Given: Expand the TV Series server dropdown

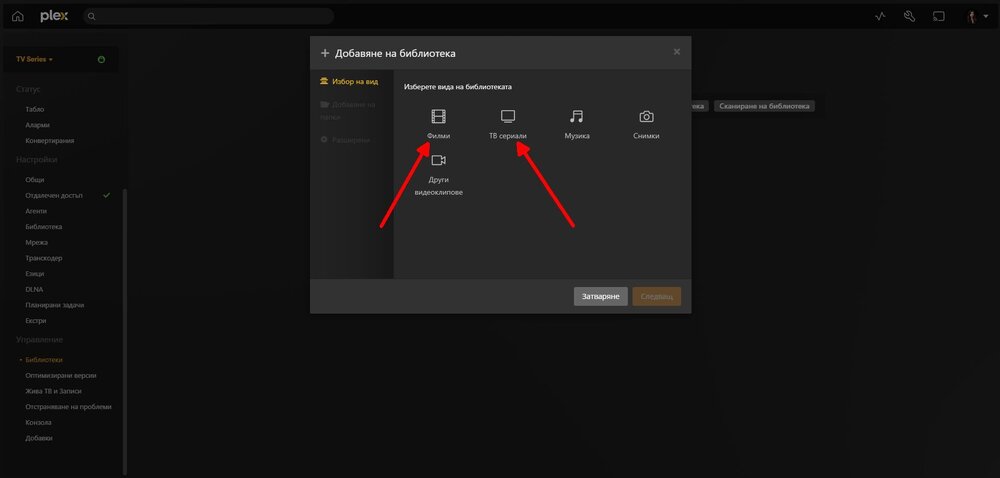Looking at the screenshot, I should pyautogui.click(x=34, y=59).
